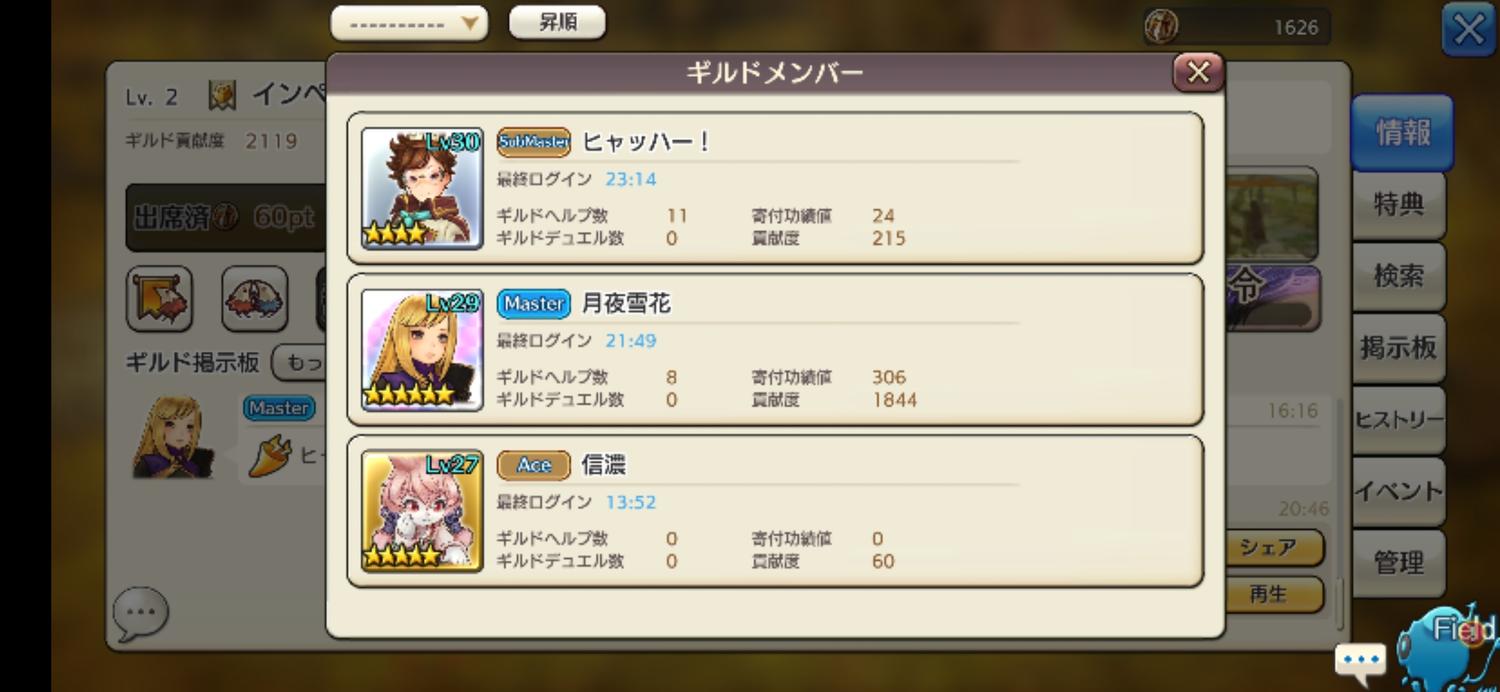Open 信濃 Ace character portrait
Screen dimensions: 1500x692
422,511
